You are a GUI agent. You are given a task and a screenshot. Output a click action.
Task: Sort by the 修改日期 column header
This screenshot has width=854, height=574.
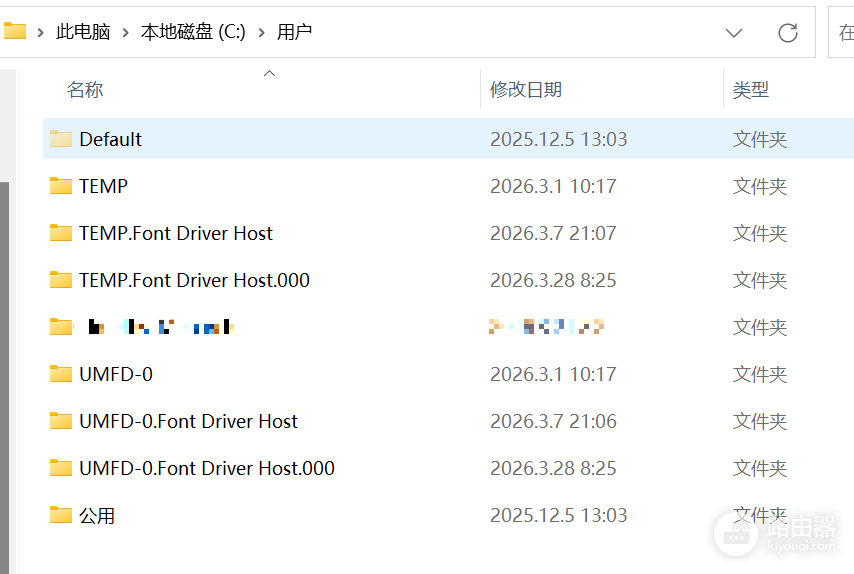point(526,89)
